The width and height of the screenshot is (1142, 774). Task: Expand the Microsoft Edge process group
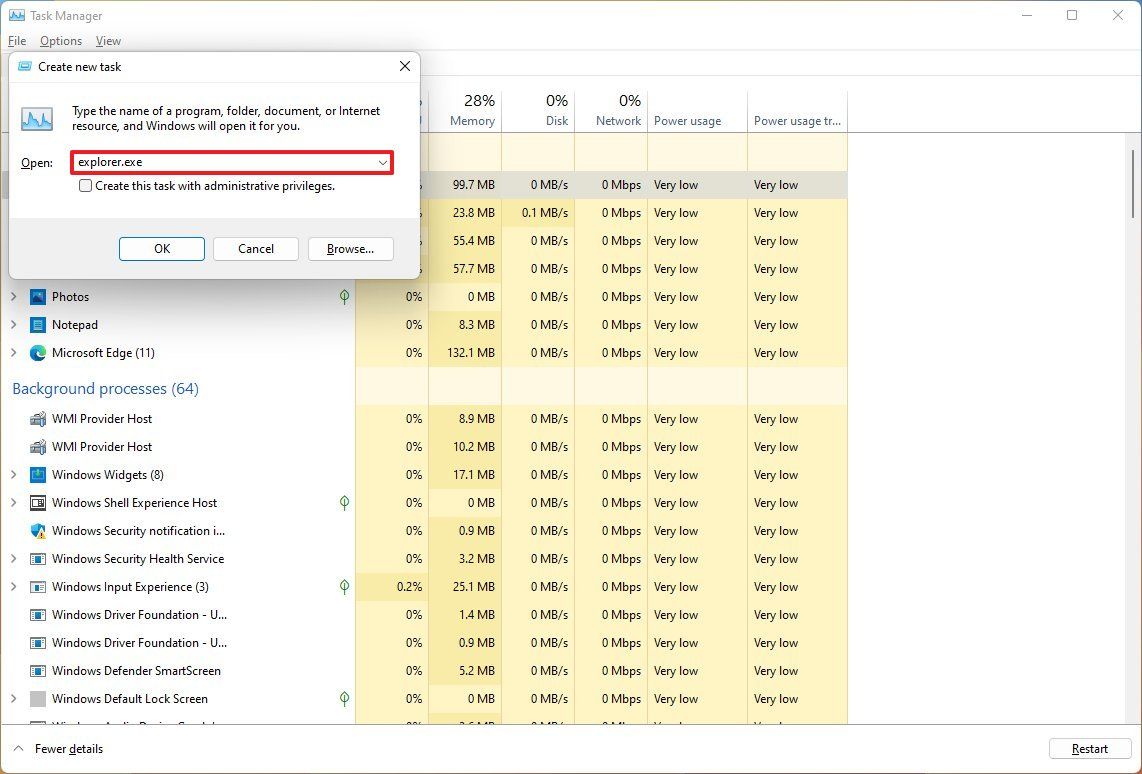(12, 352)
